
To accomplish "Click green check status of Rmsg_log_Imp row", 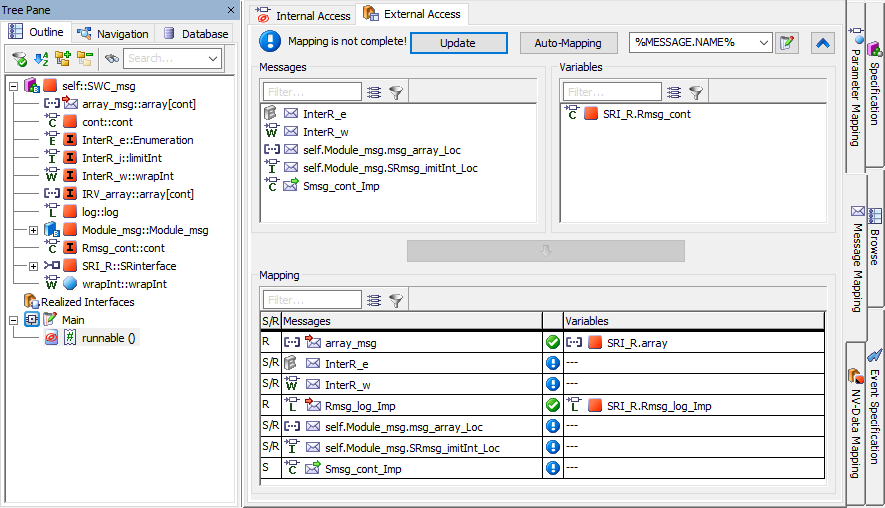I will pos(553,405).
